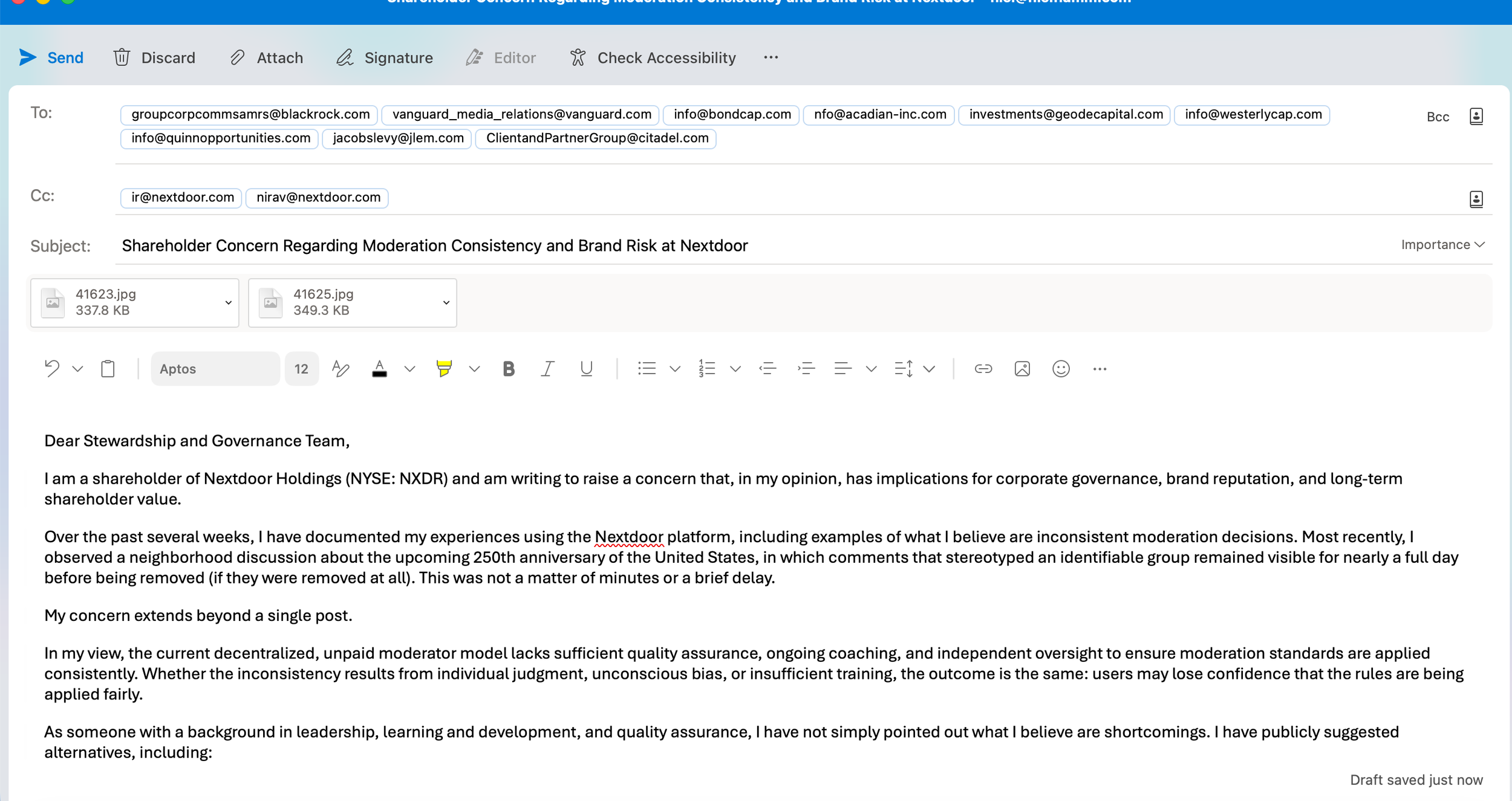Paste from the clipboard icon
1512x801 pixels.
(108, 368)
